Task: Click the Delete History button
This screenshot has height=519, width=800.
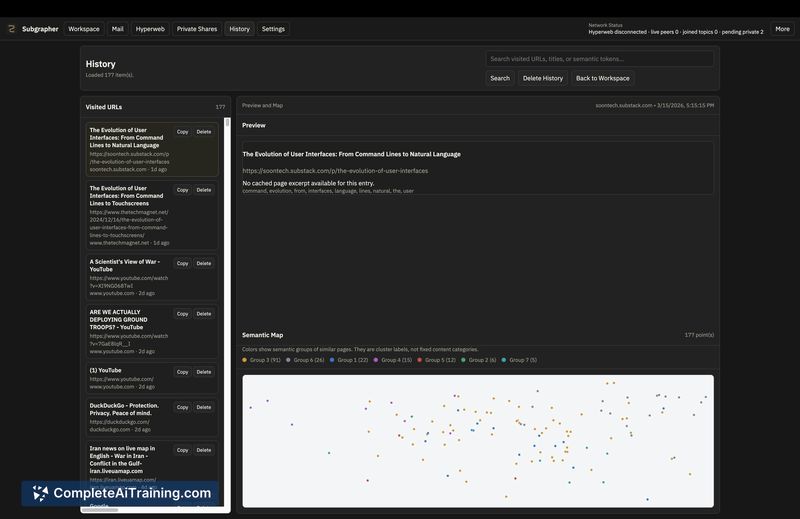Action: click(x=542, y=78)
